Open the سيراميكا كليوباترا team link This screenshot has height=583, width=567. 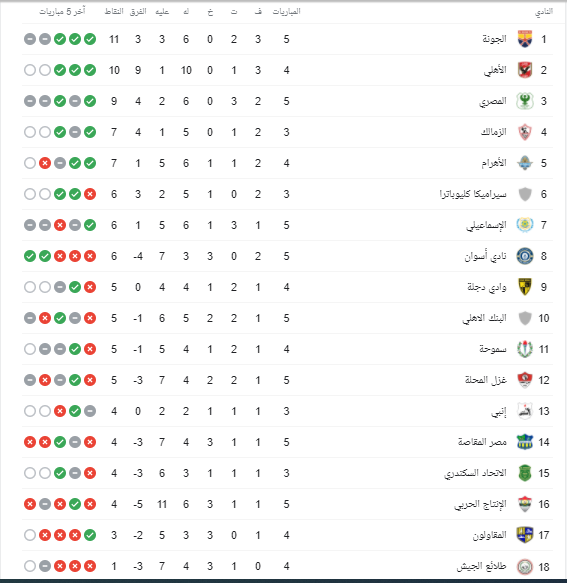473,194
